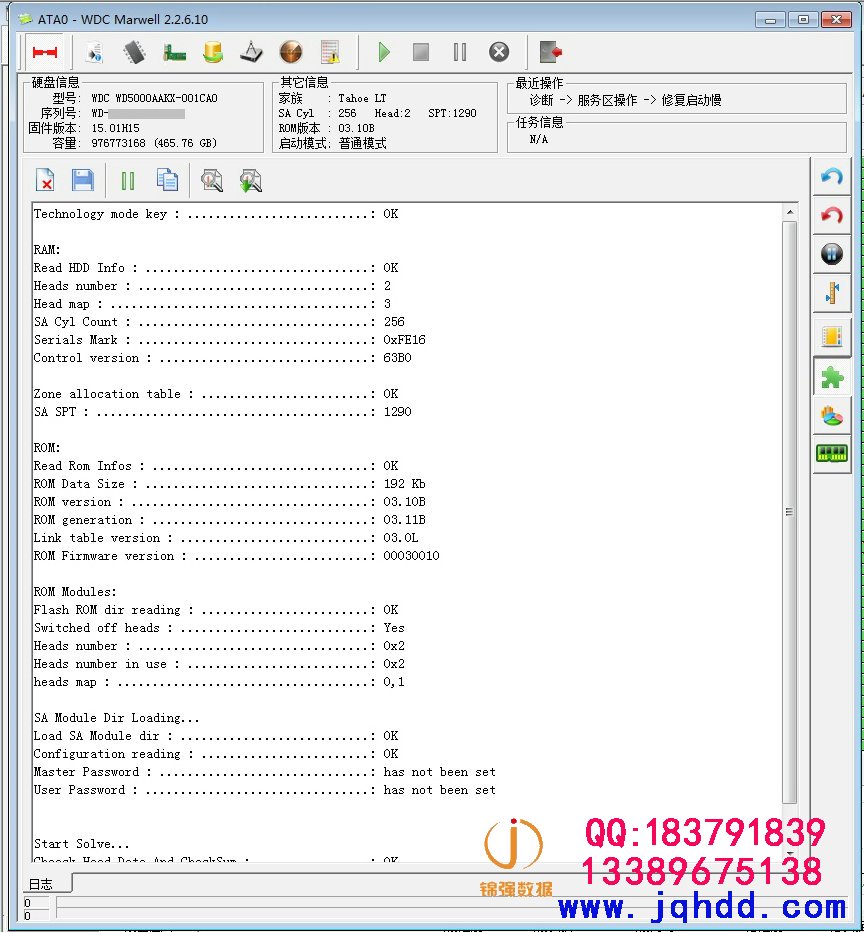Click the gray stop button

click(421, 52)
